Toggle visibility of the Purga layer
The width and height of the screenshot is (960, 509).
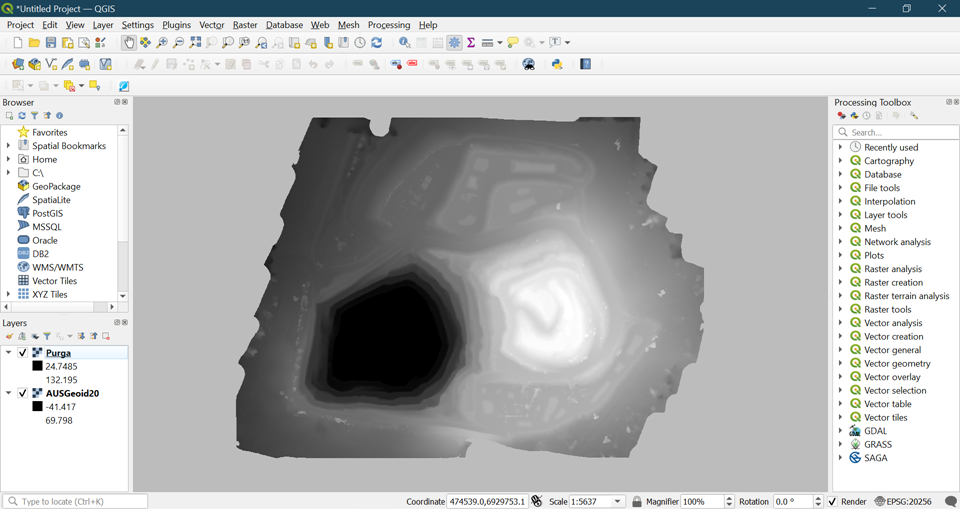[x=23, y=353]
